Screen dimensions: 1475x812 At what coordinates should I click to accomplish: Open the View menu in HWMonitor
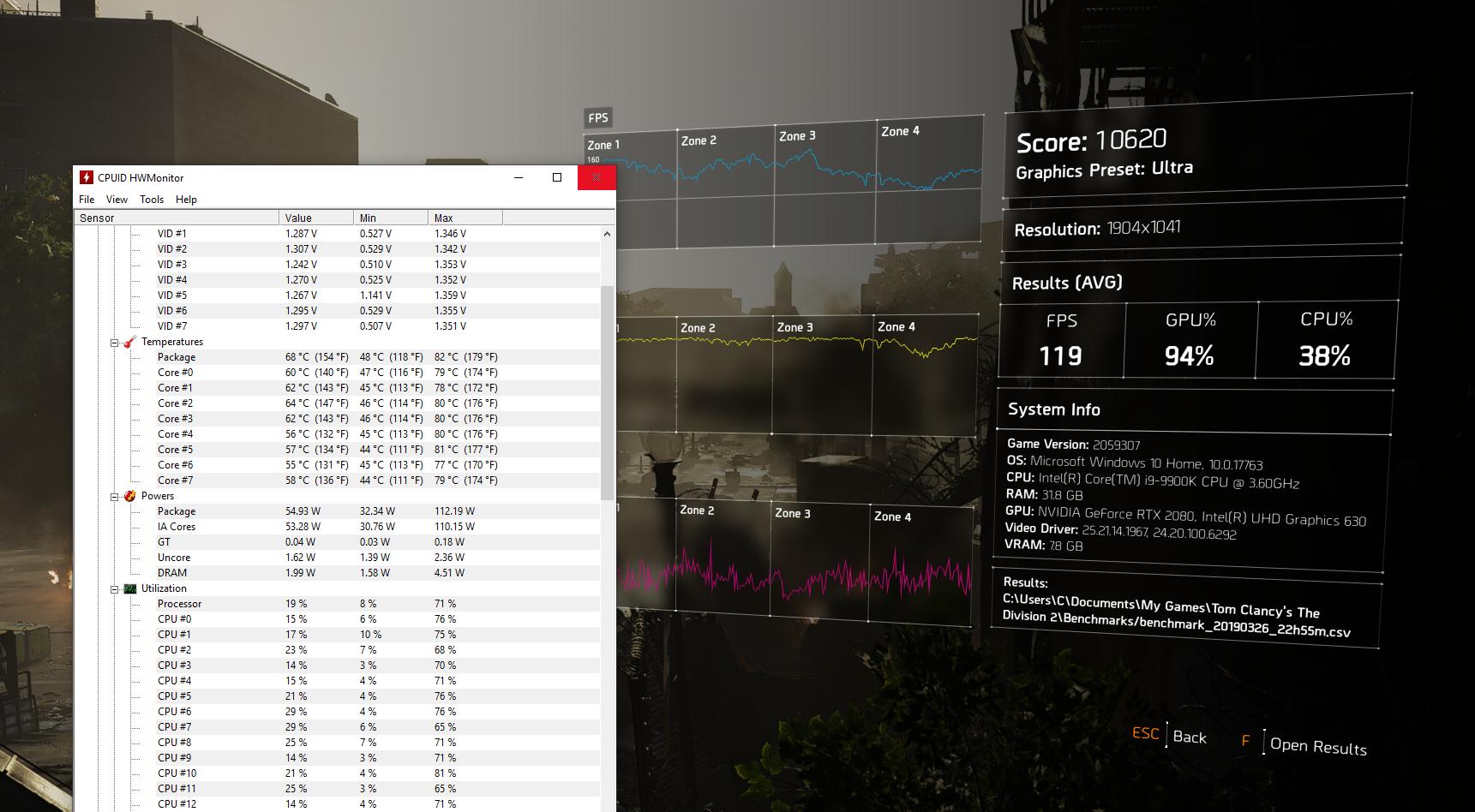tap(117, 200)
